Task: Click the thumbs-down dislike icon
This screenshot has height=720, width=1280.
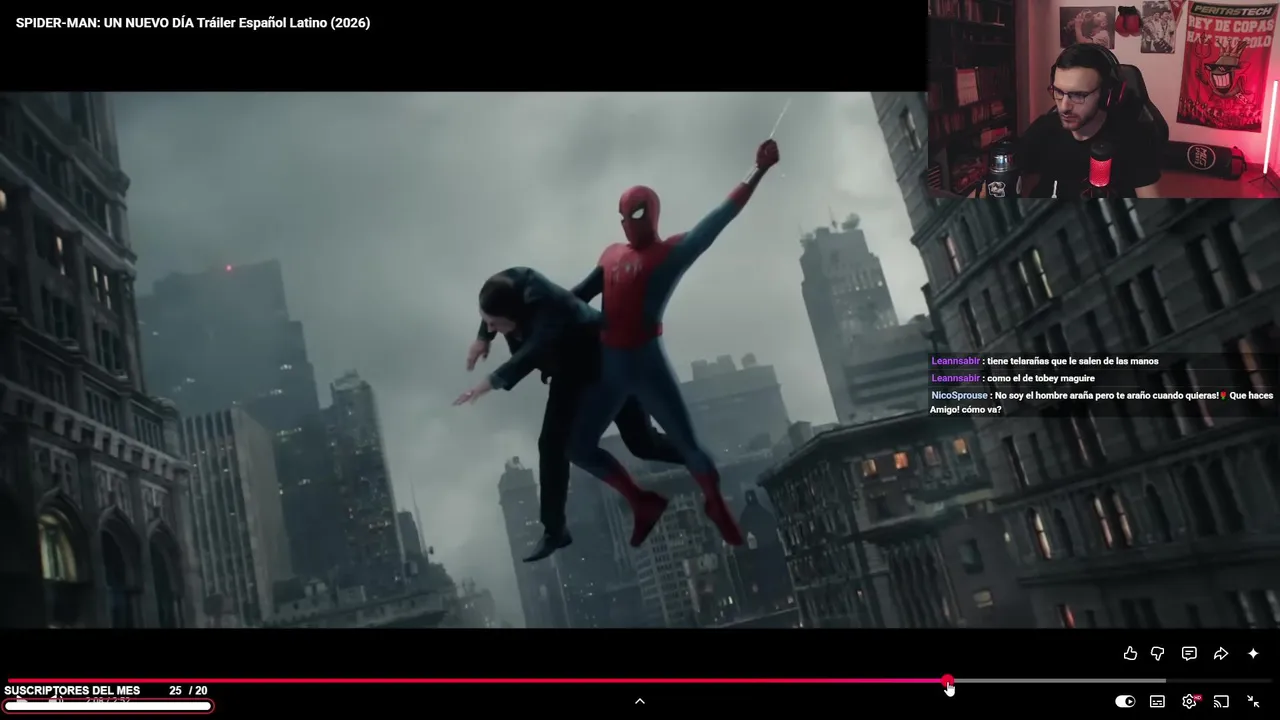Action: tap(1158, 653)
